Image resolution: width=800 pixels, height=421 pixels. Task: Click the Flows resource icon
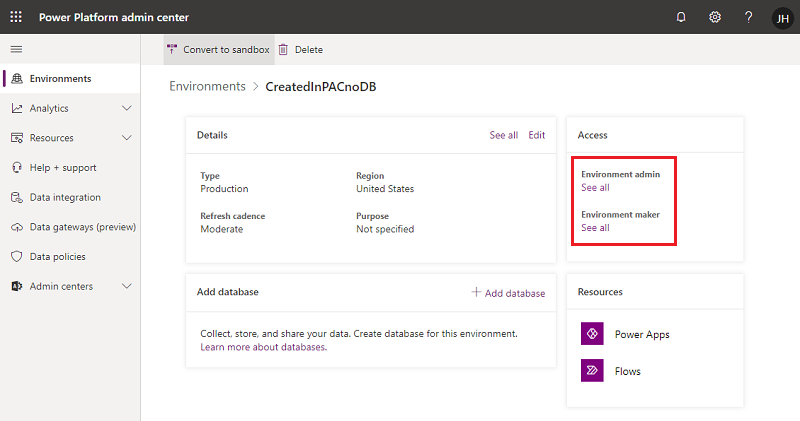(x=592, y=370)
